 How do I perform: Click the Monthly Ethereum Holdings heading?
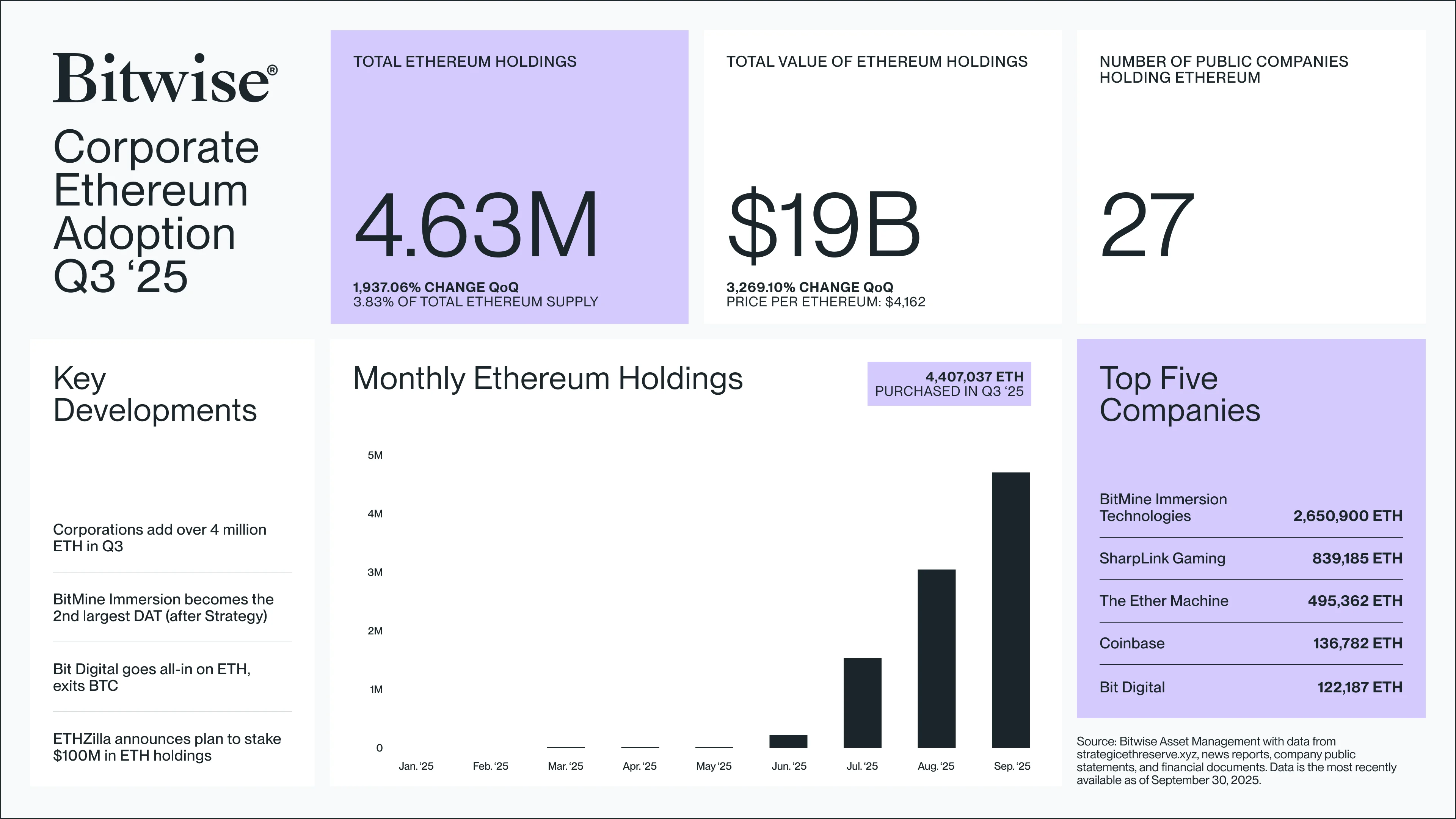tap(547, 378)
